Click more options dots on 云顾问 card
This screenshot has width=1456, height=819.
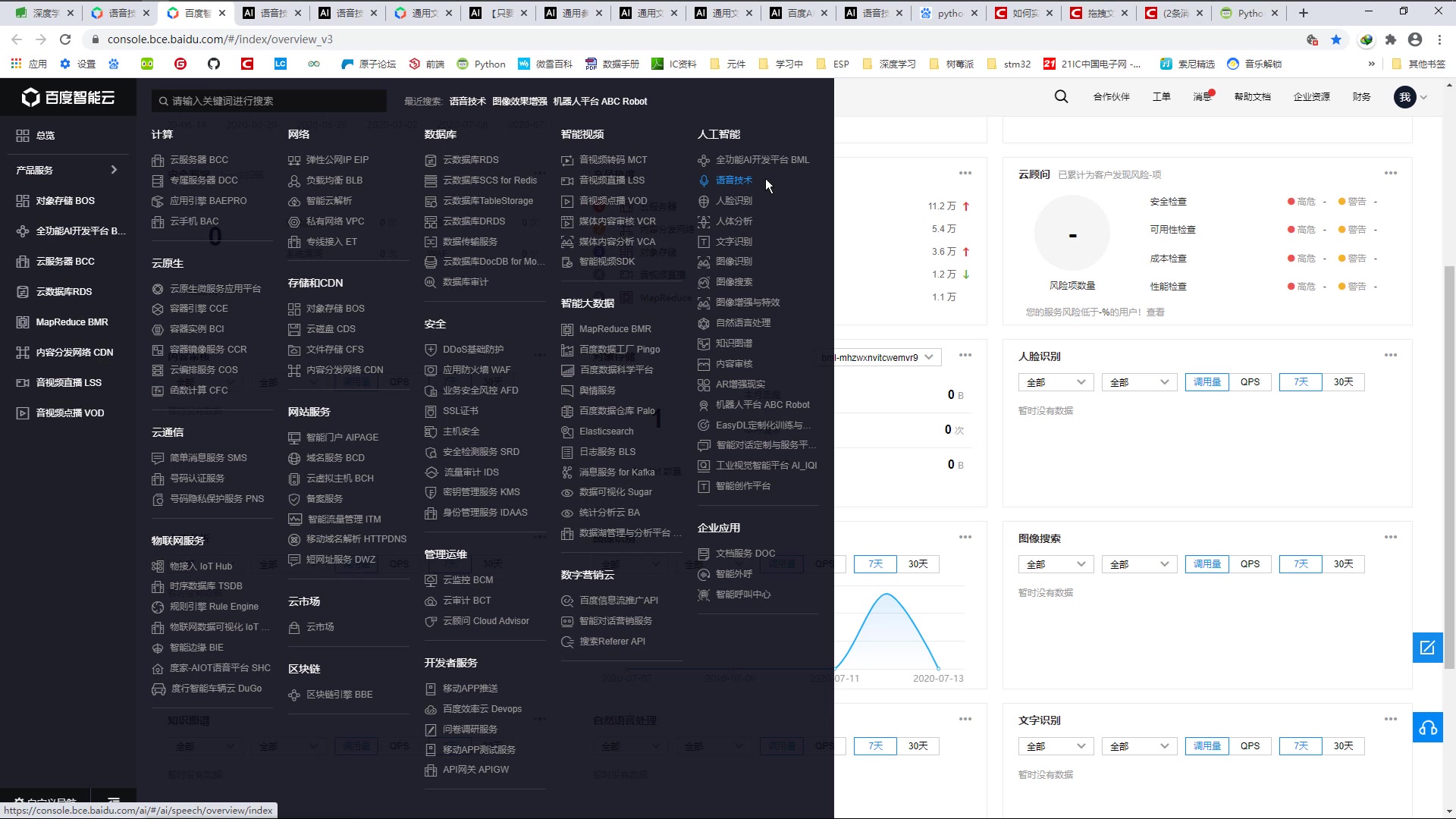pos(1390,174)
